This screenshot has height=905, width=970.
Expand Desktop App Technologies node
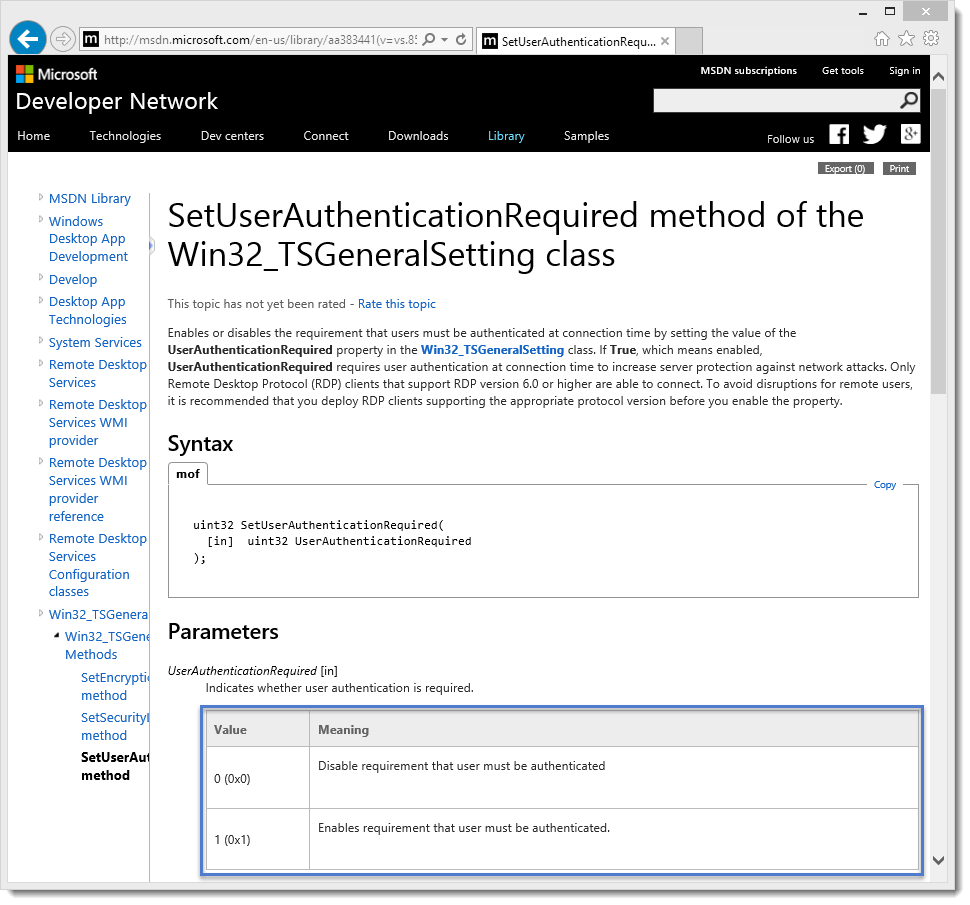coord(41,300)
